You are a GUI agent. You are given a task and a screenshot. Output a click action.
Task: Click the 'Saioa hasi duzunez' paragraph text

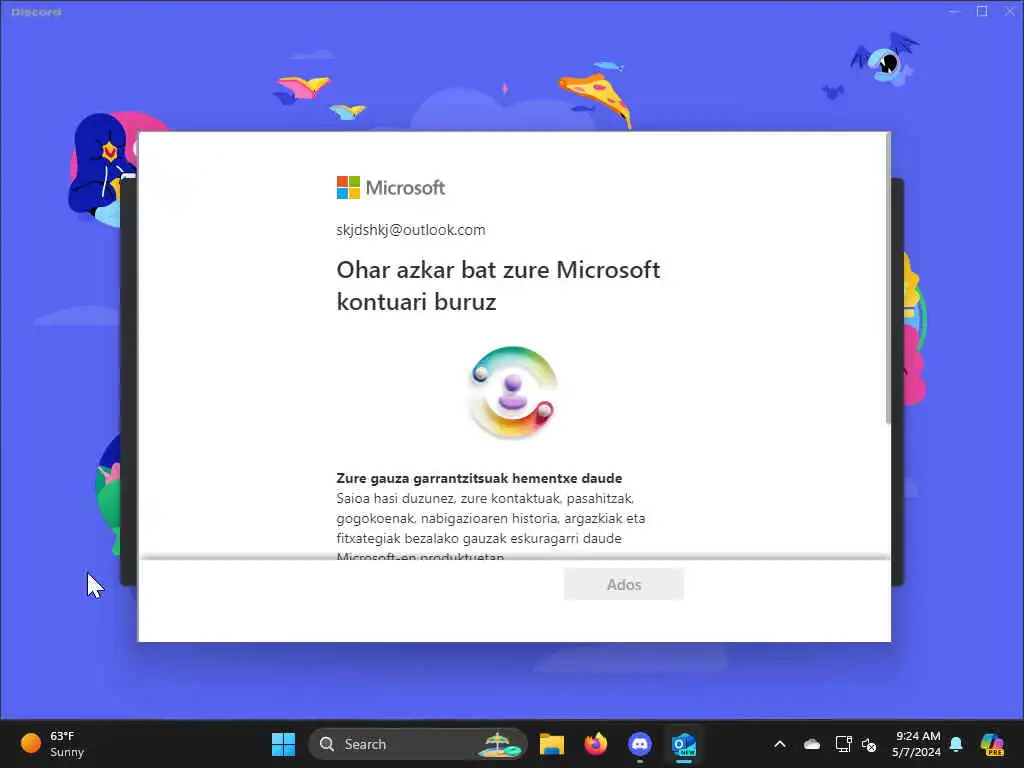(490, 528)
